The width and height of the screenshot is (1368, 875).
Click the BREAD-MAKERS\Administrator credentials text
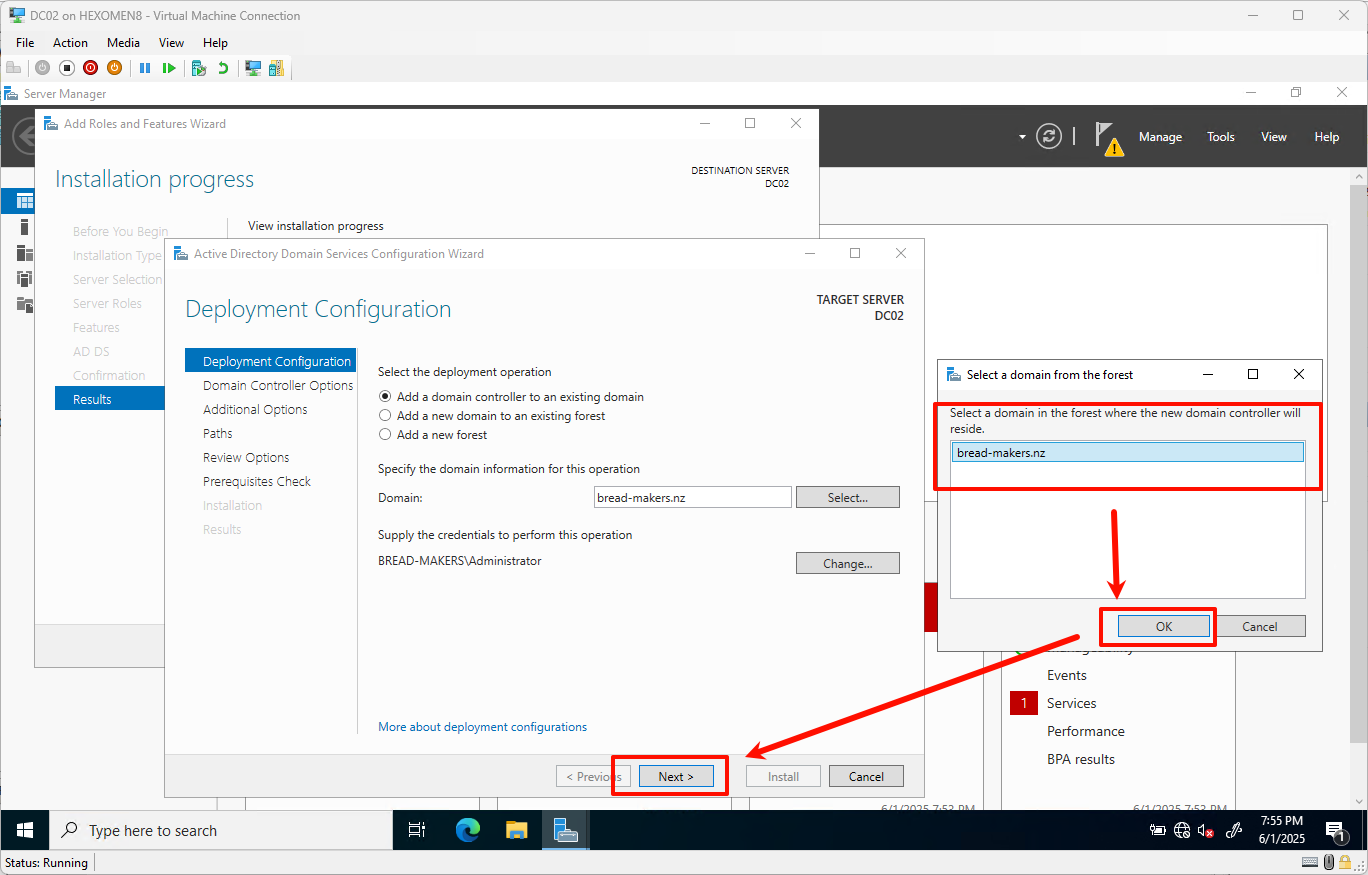(459, 561)
